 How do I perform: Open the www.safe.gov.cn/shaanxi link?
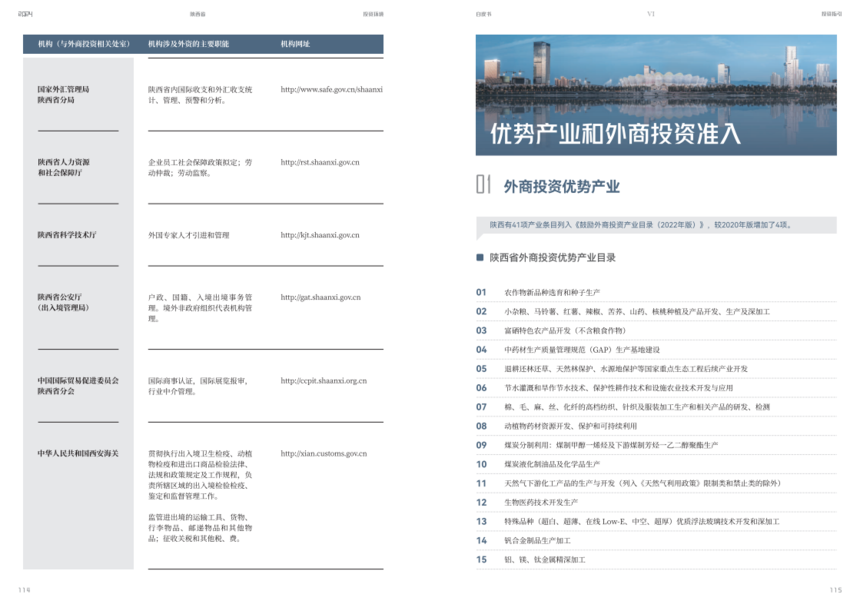(331, 89)
